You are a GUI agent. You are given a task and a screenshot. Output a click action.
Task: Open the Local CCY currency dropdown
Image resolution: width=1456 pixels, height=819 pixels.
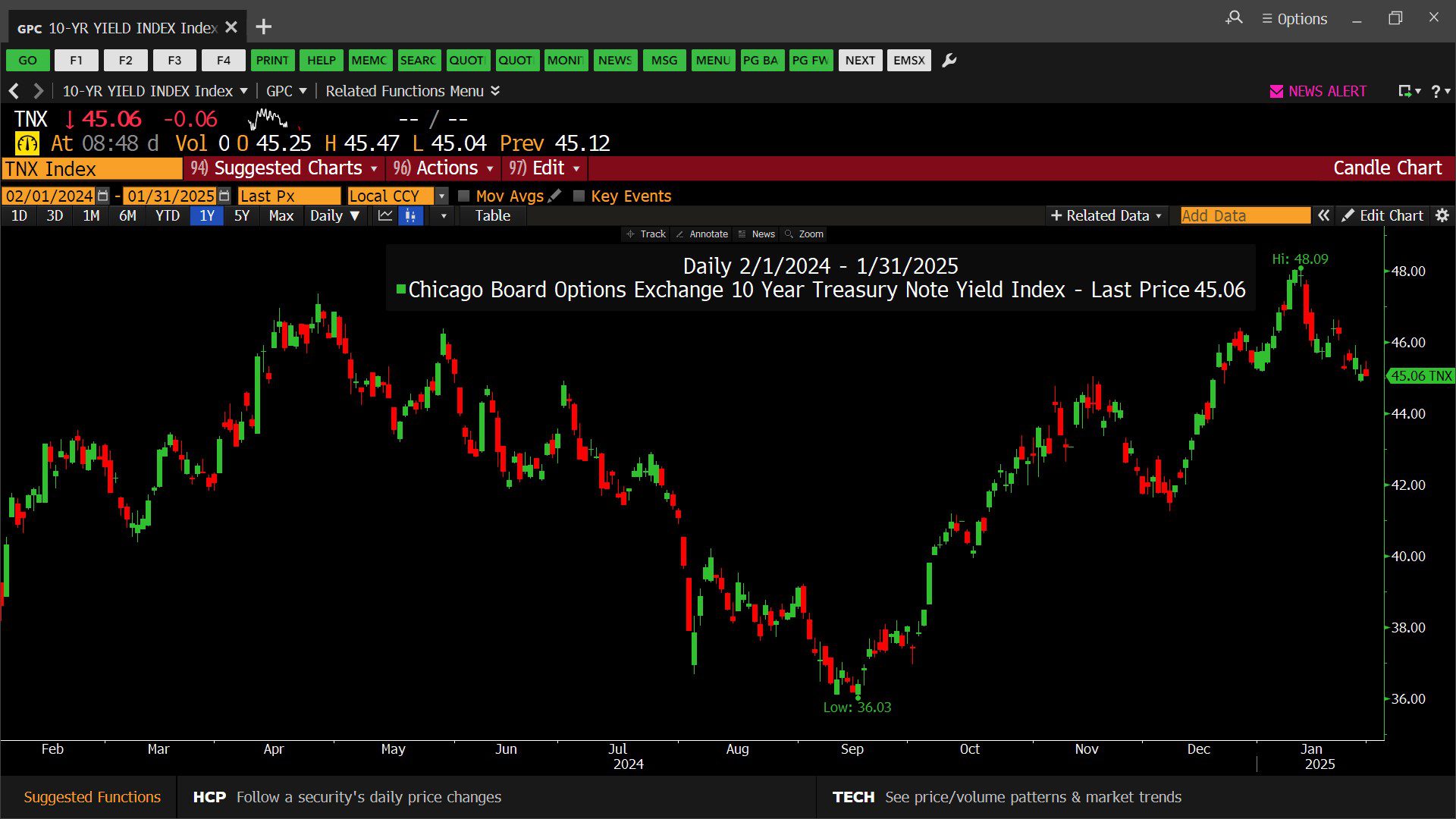pos(441,196)
